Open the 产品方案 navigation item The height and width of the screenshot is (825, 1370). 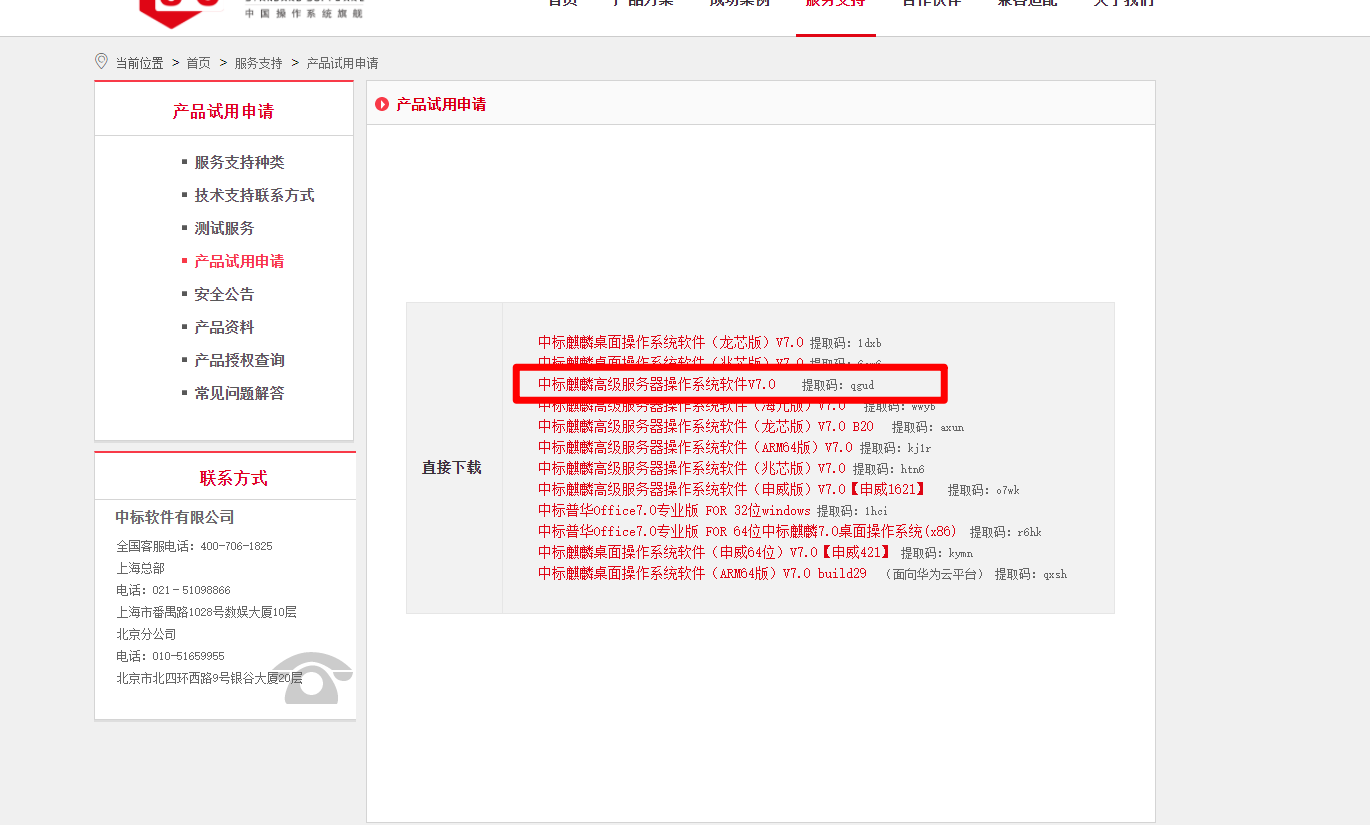pyautogui.click(x=642, y=4)
